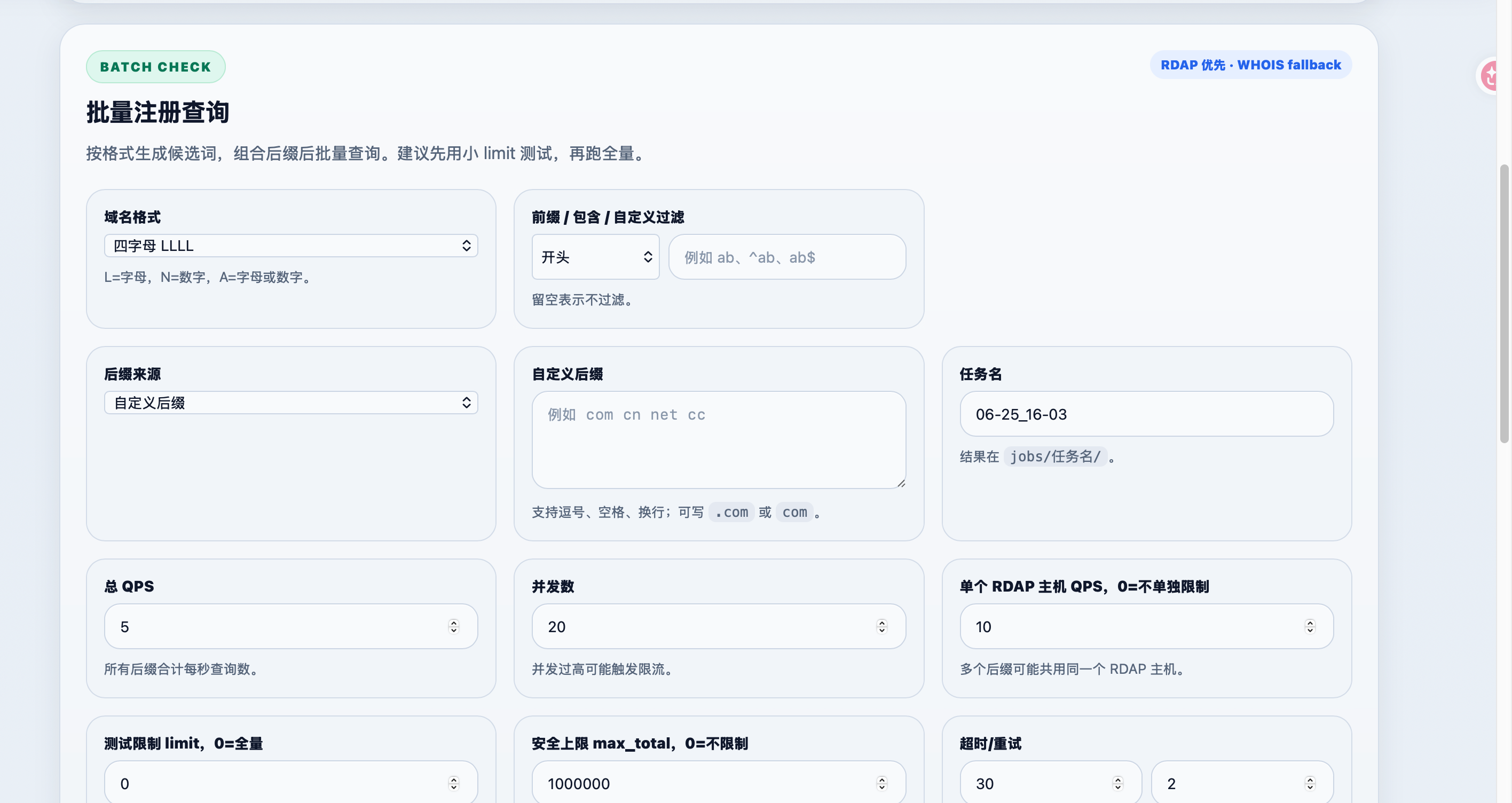Click the .com code chip in hint

[731, 512]
